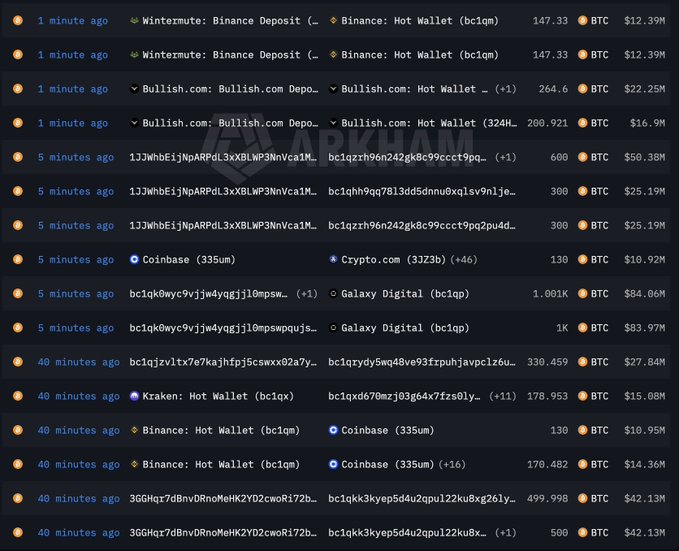Image resolution: width=679 pixels, height=551 pixels.
Task: Open the 1JJWhbEij… sender in the 600 BTC row
Action: click(x=223, y=157)
